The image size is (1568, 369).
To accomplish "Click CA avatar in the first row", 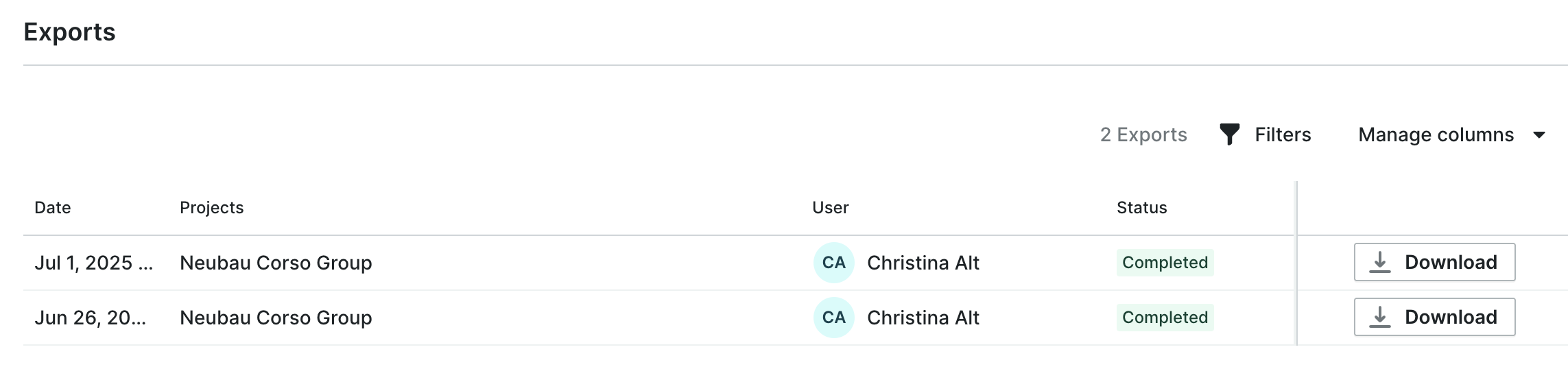I will pos(833,263).
